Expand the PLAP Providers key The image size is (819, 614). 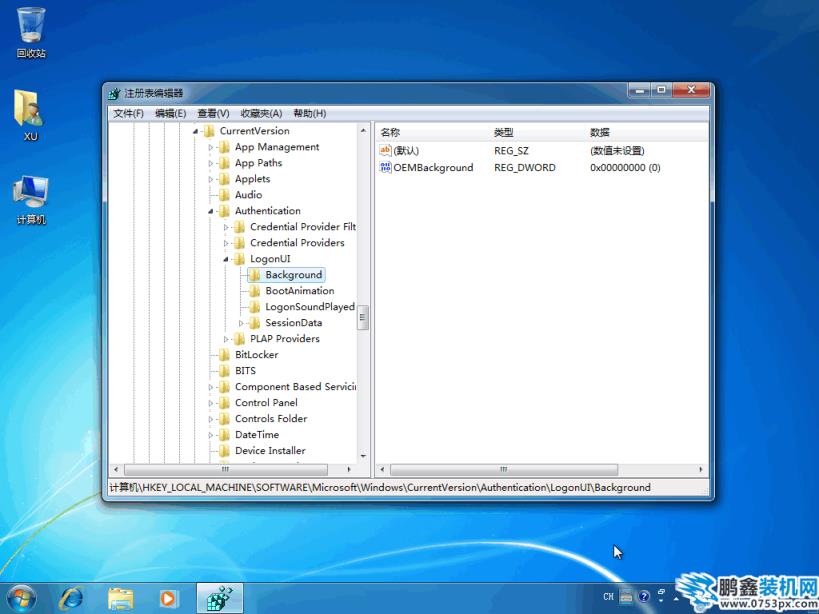(226, 339)
